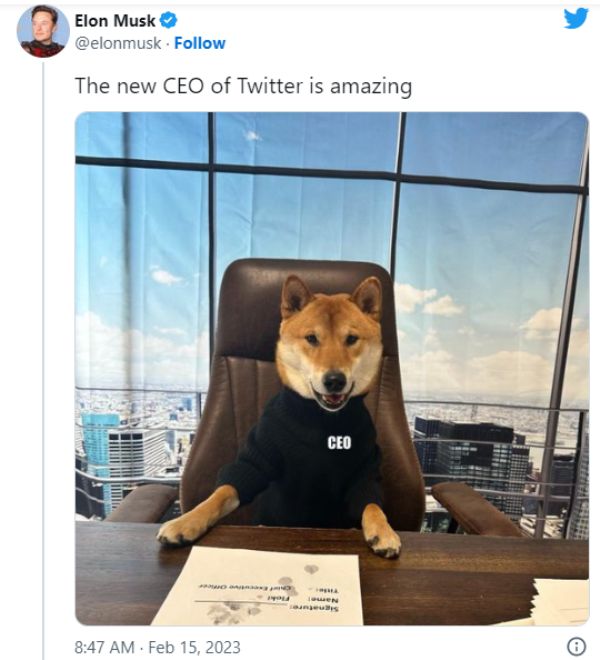
Task: Select the tweet text about new CEO
Action: click(243, 86)
